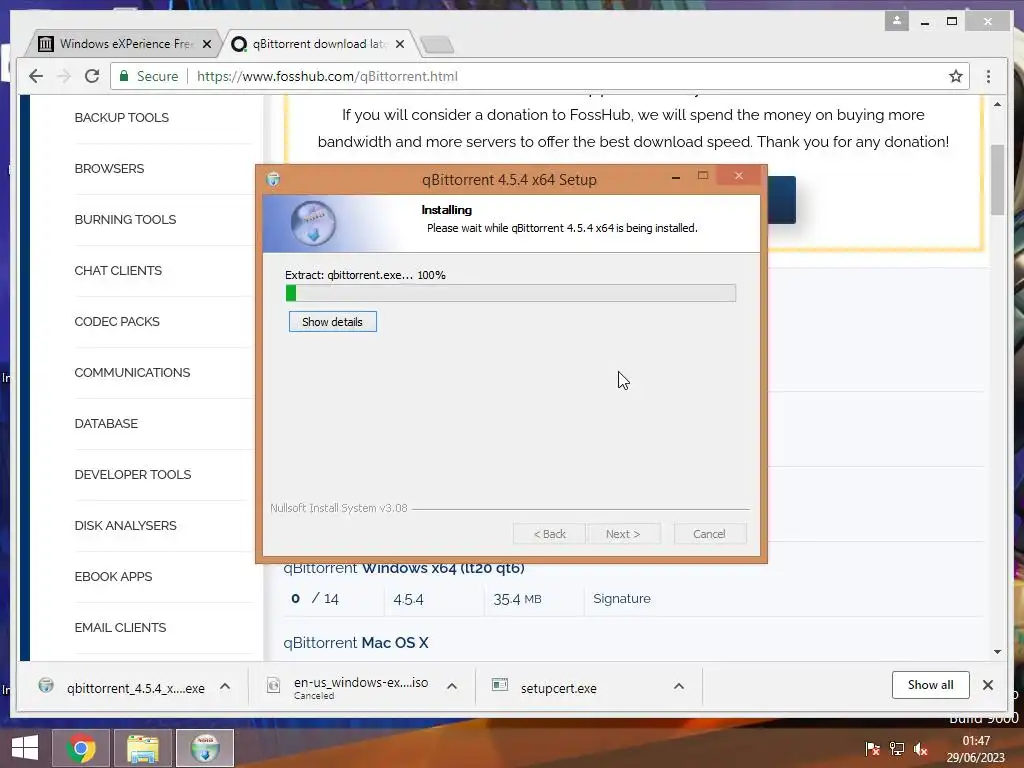1024x768 pixels.
Task: Open Action Center flag icon
Action: click(872, 749)
